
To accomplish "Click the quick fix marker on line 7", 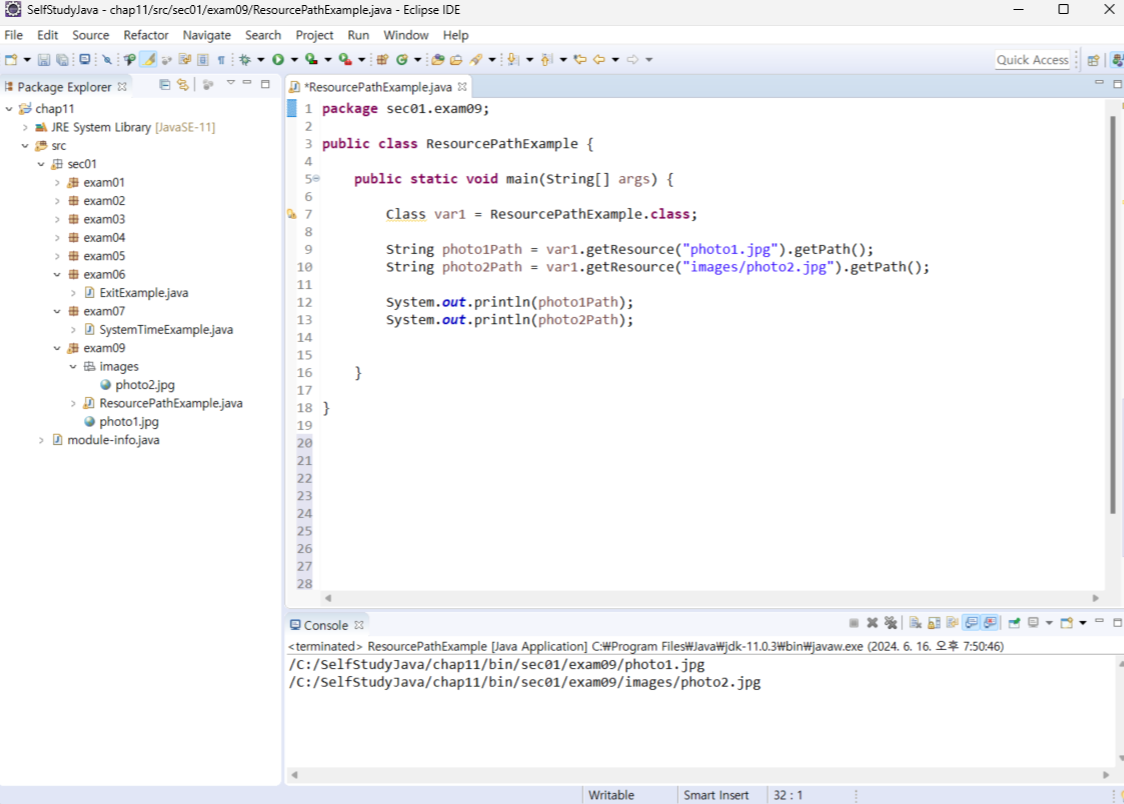I will click(x=292, y=214).
